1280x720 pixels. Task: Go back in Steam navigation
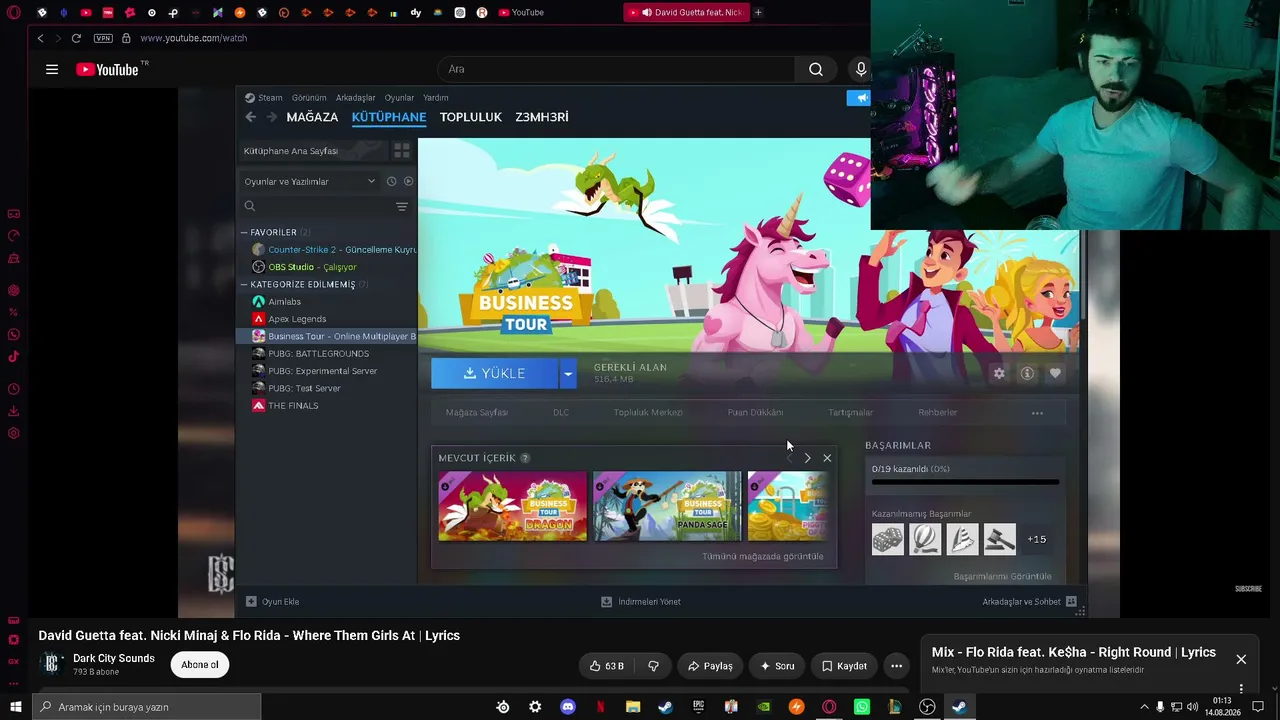(251, 117)
